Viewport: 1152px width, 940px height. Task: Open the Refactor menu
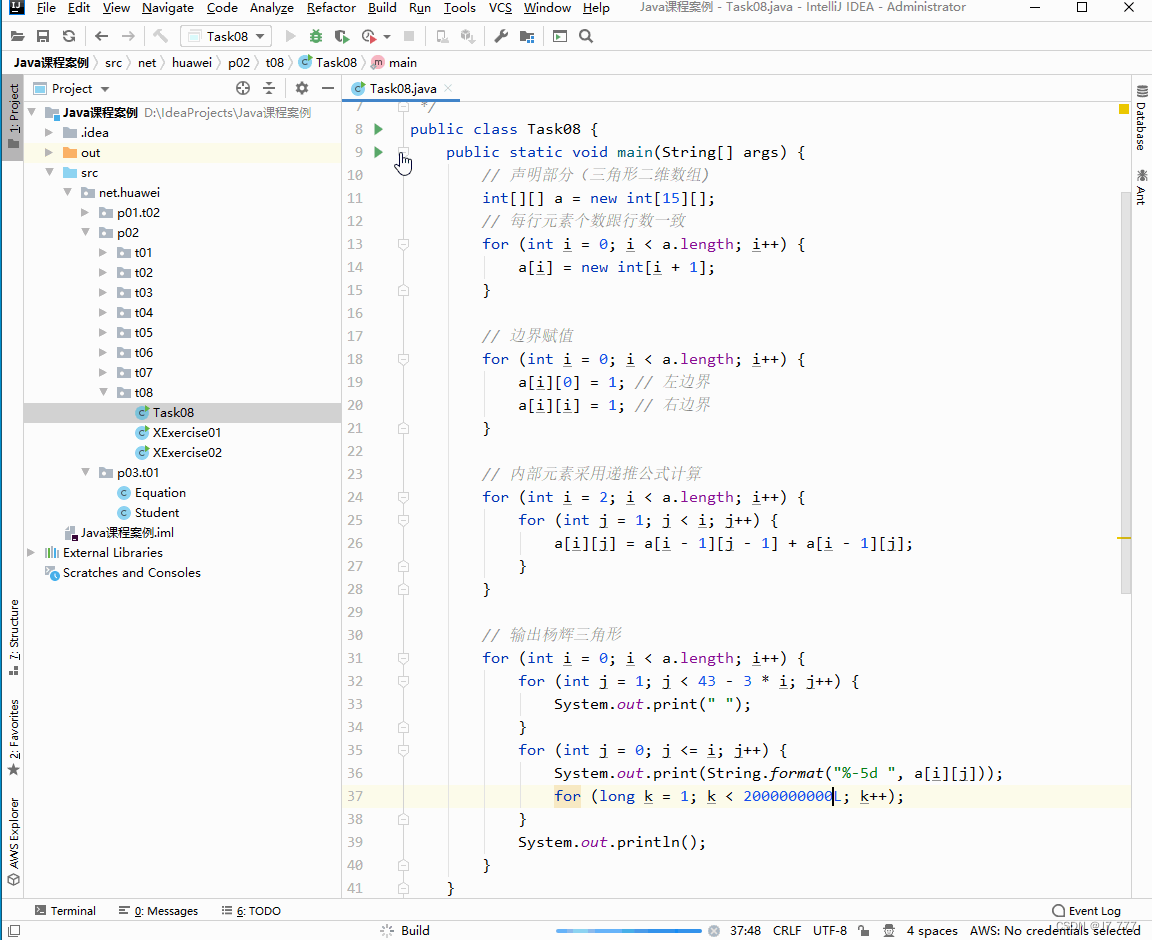tap(331, 8)
